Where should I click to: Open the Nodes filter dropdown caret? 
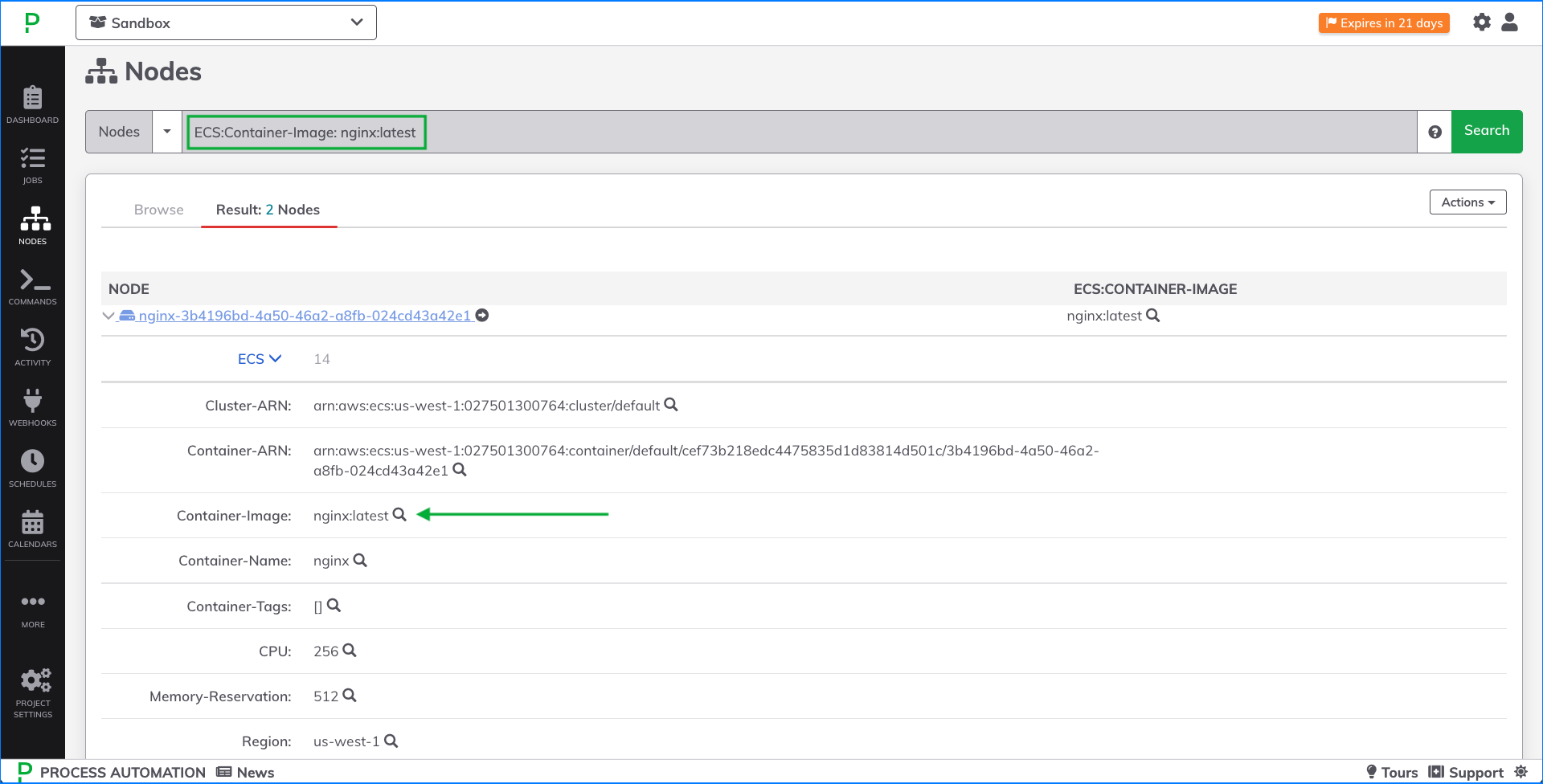click(167, 132)
